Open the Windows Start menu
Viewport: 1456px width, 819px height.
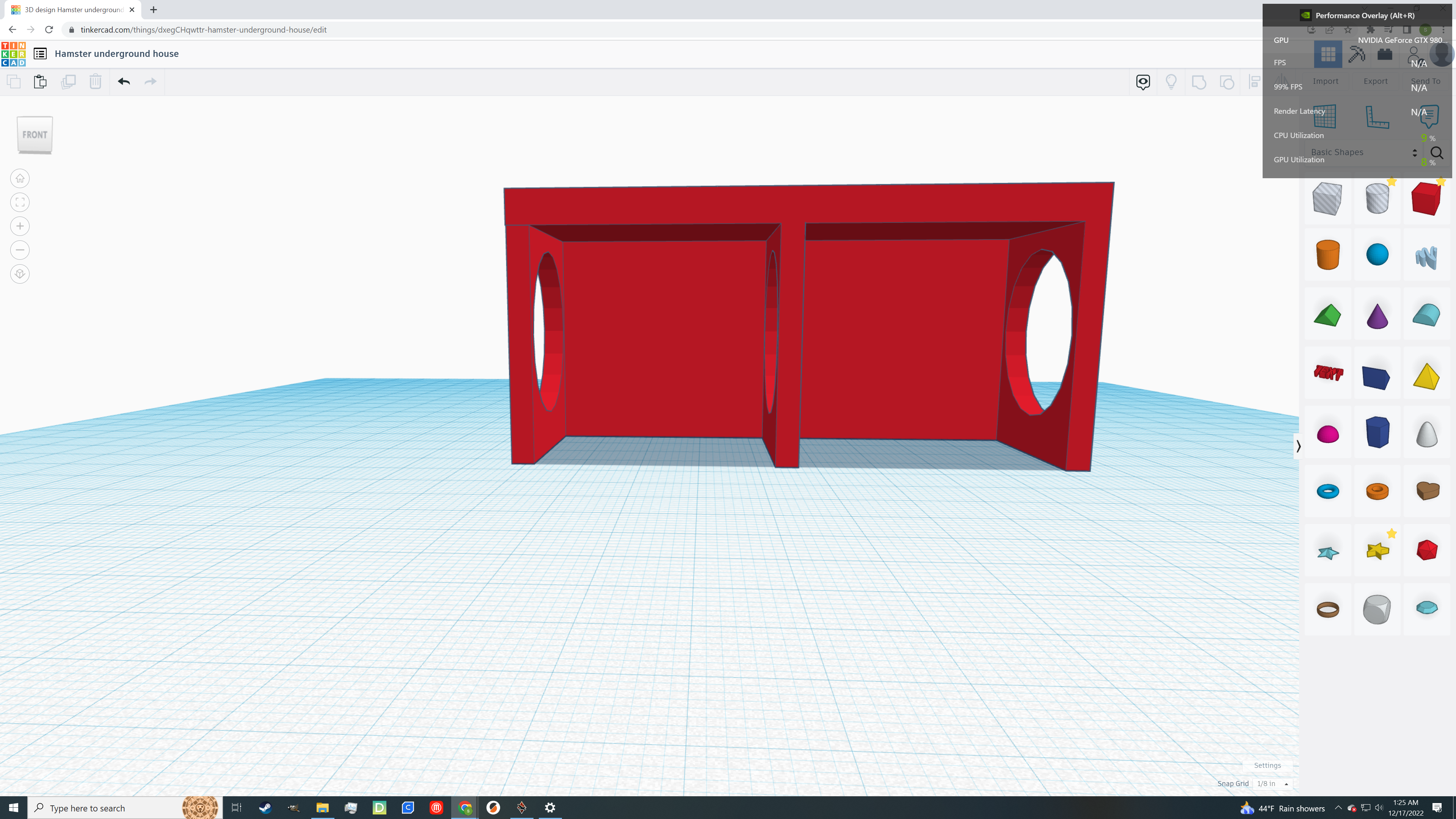pos(14,808)
